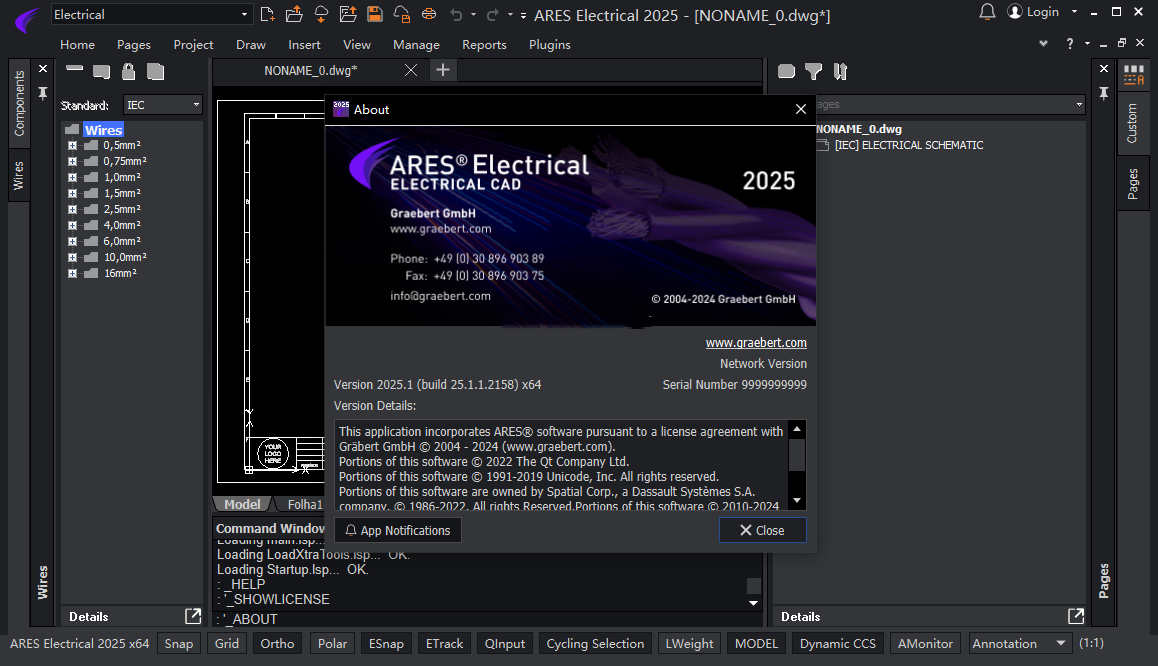Select the Wires root tree node
This screenshot has width=1158, height=666.
click(103, 130)
